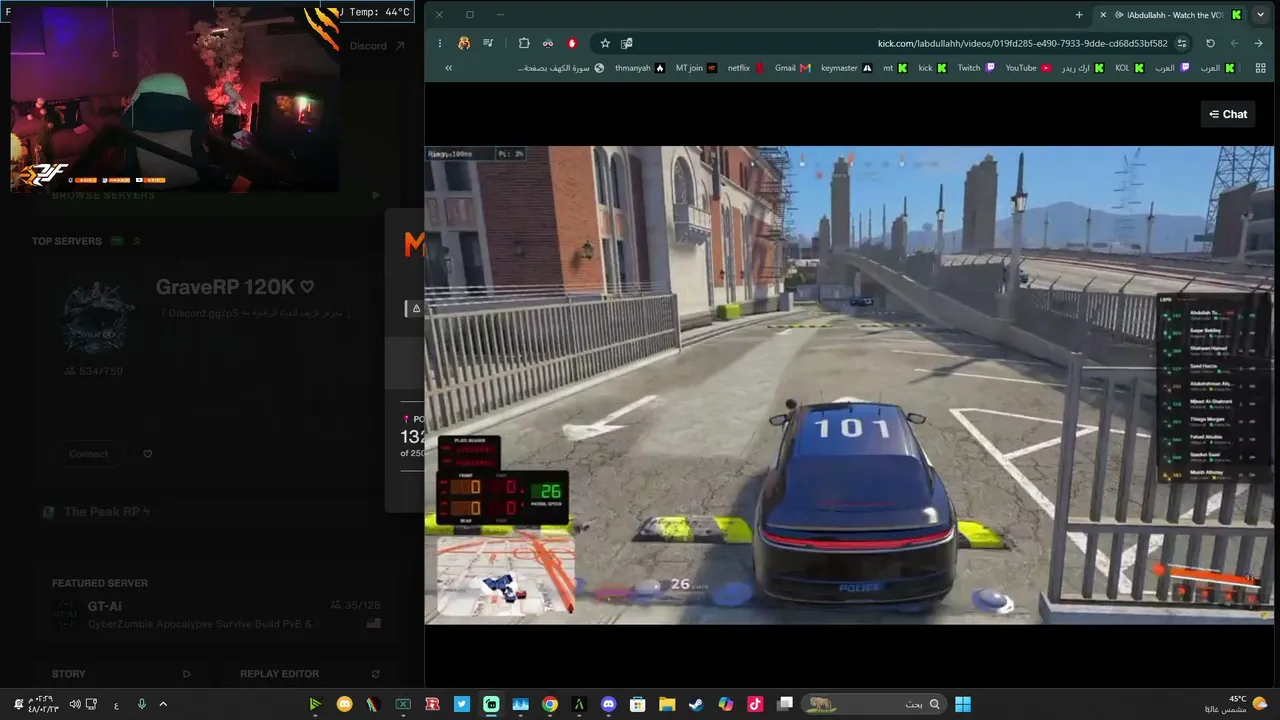This screenshot has height=720, width=1280.
Task: Open Discord from the taskbar
Action: tap(609, 704)
